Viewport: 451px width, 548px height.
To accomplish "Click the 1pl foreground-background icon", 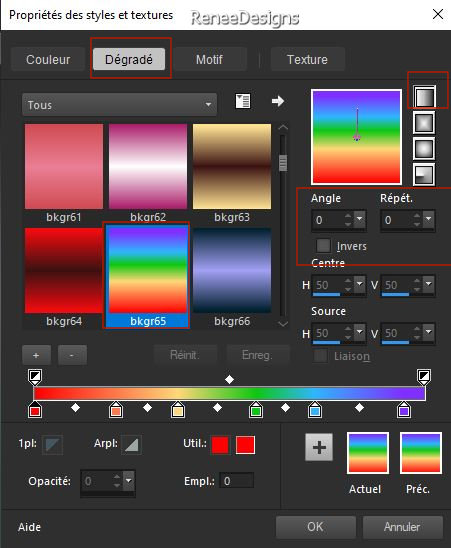I will [x=52, y=445].
